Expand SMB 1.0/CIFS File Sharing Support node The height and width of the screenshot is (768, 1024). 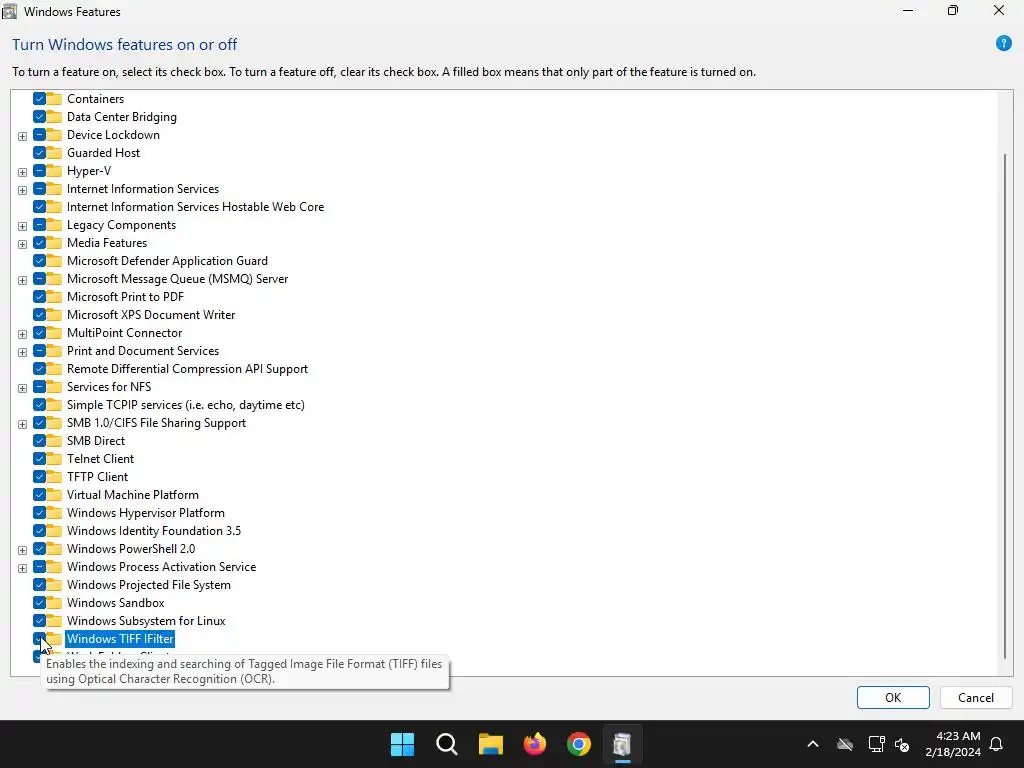pos(22,424)
